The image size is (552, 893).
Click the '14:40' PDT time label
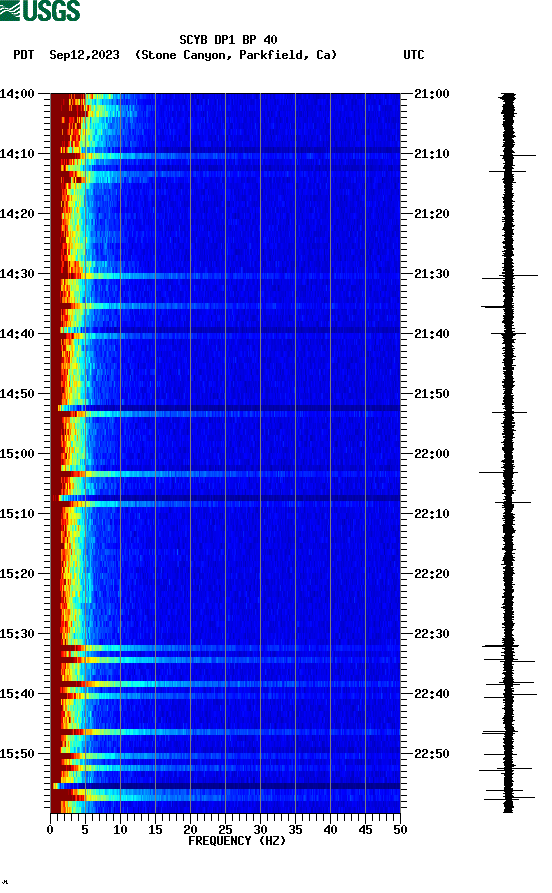pos(17,334)
